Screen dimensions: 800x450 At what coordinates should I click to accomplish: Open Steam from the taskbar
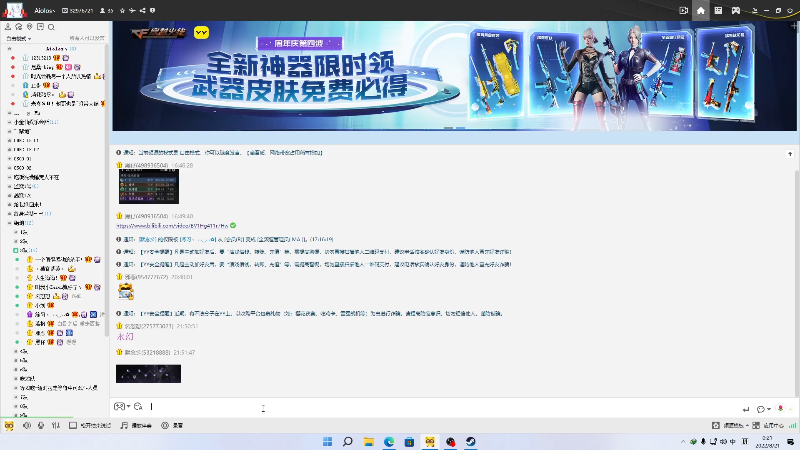[470, 441]
